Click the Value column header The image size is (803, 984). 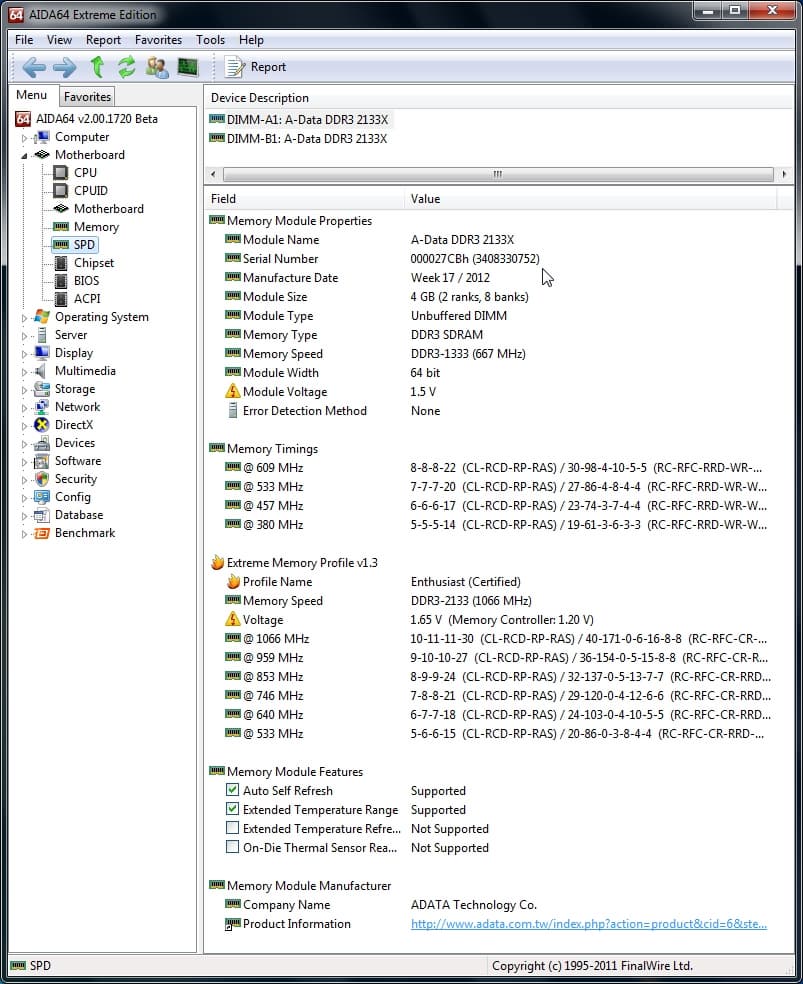[x=590, y=198]
